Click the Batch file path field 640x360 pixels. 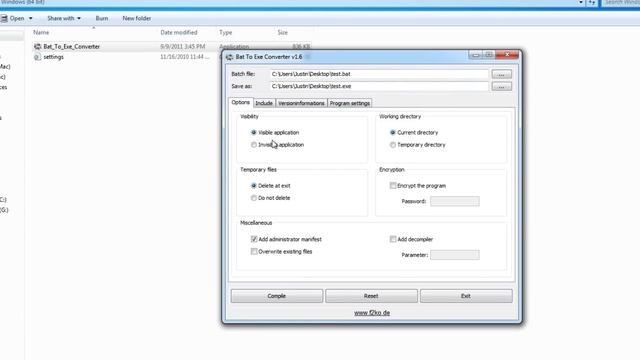click(x=379, y=74)
